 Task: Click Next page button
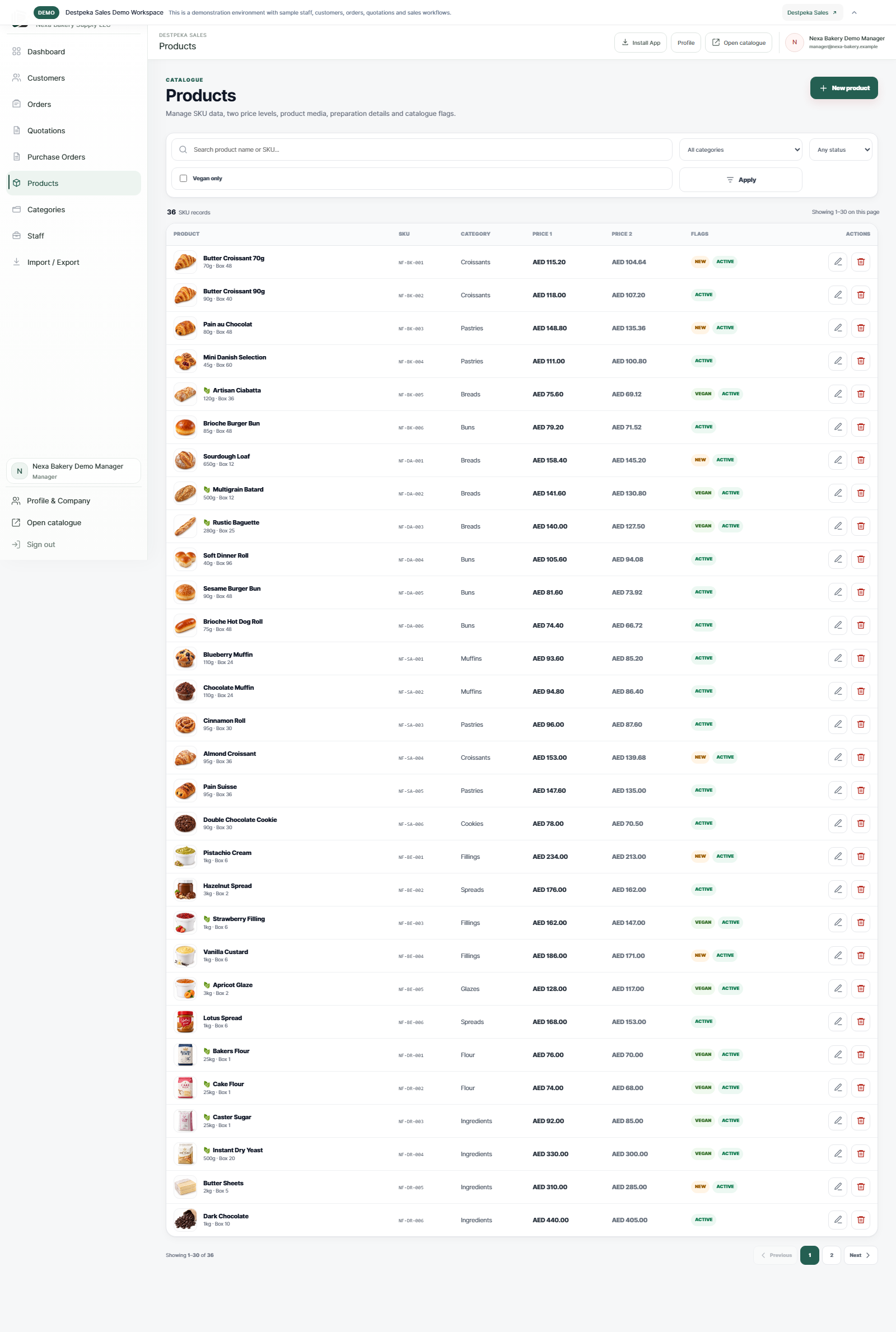coord(861,1255)
